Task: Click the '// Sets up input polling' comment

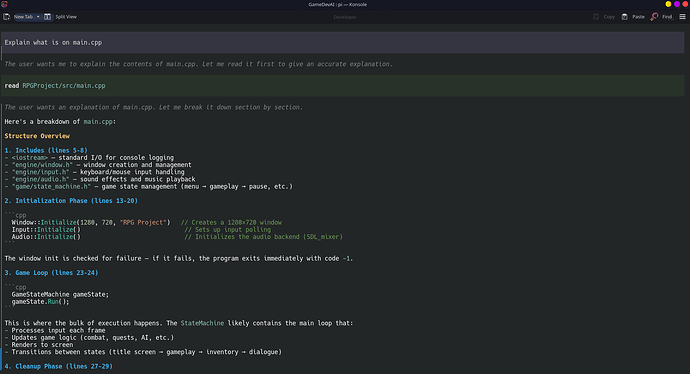Action: coord(228,230)
